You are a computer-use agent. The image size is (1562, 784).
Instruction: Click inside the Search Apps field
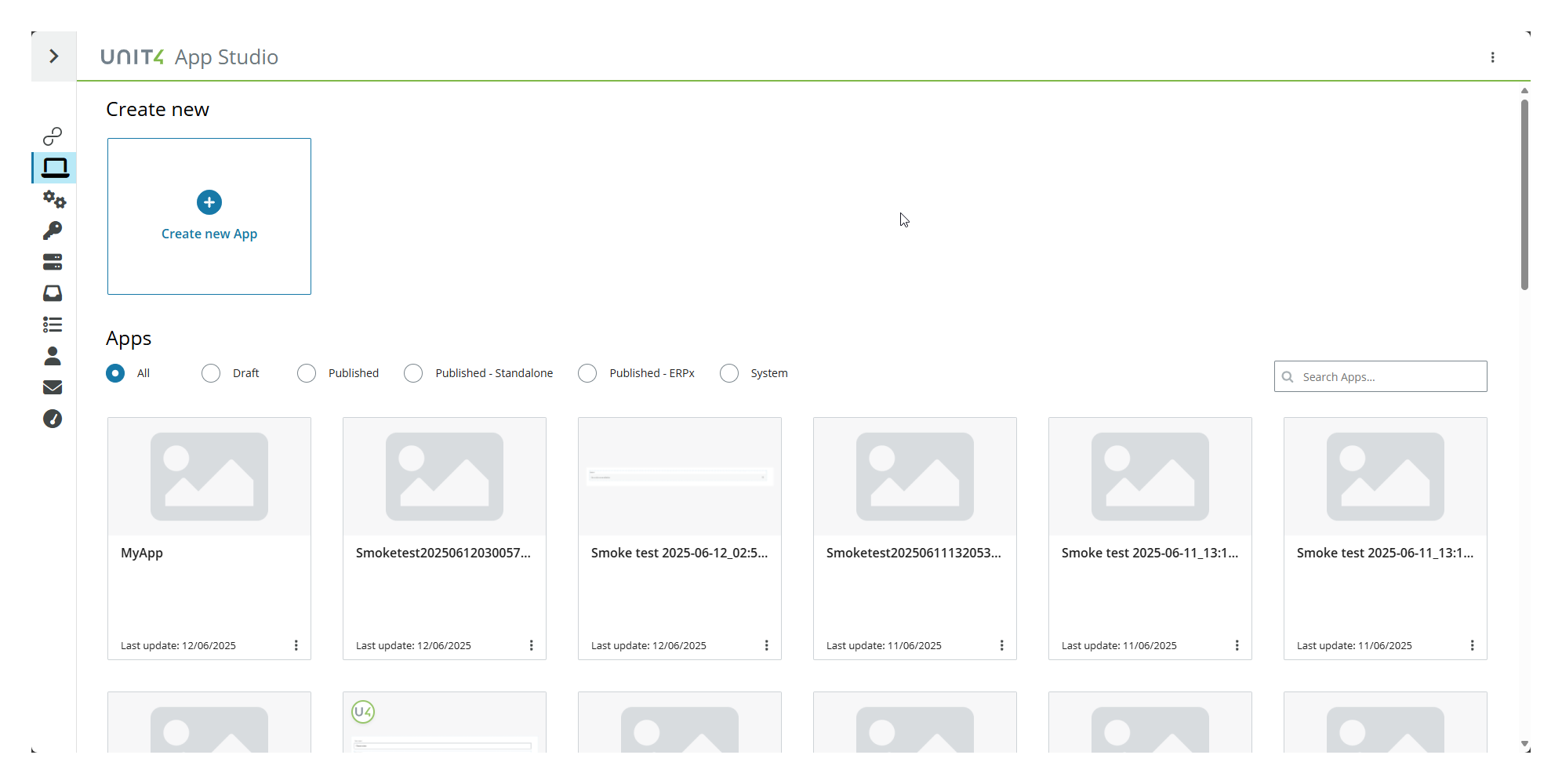click(x=1388, y=376)
